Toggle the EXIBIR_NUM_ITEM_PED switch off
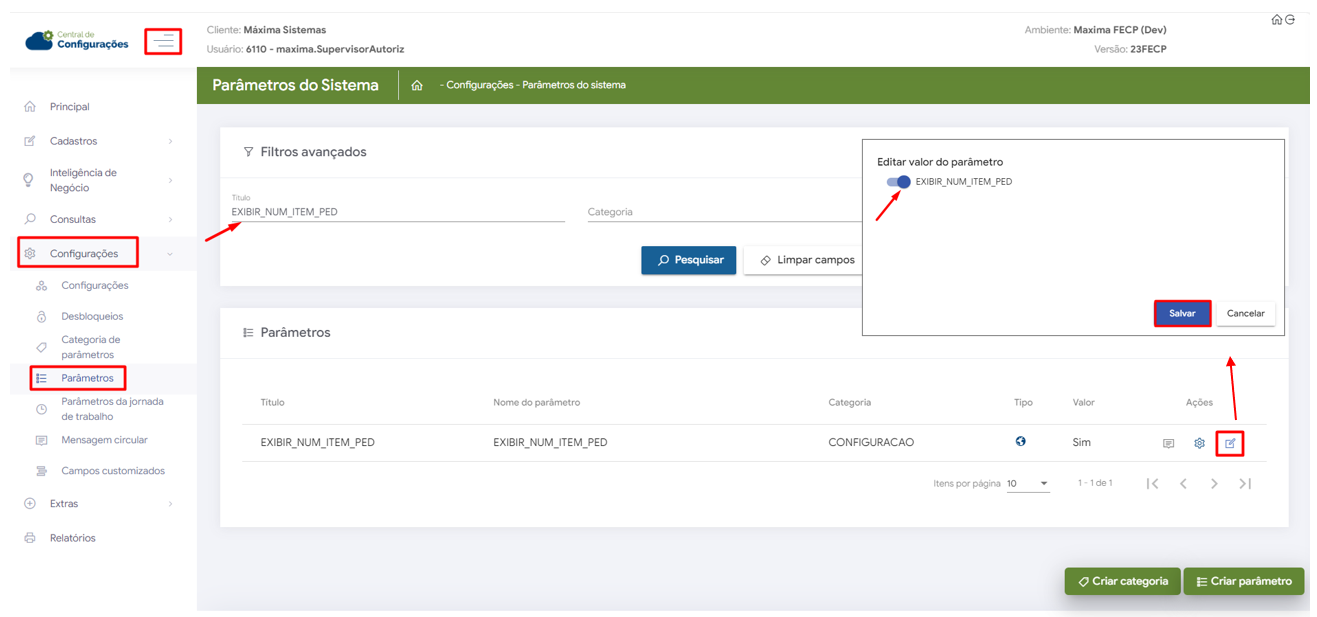1317x617 pixels. point(898,182)
